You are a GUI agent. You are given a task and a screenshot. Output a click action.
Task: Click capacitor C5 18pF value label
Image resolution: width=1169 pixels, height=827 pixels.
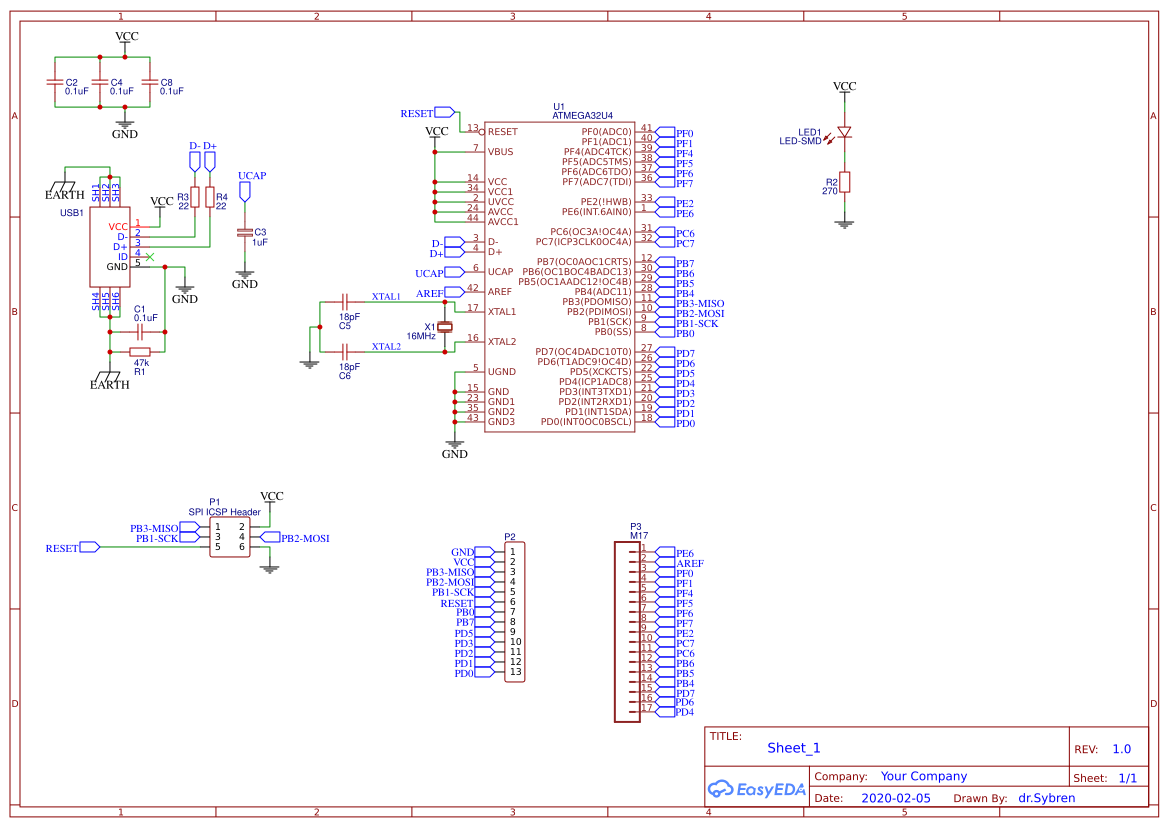click(348, 316)
